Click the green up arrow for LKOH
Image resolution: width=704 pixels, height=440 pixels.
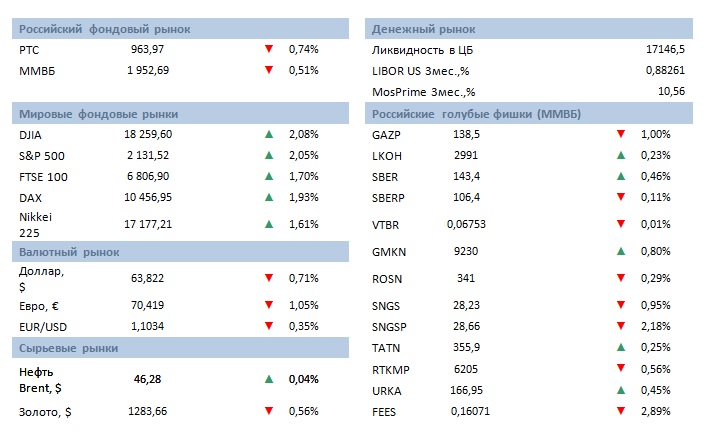[x=621, y=155]
